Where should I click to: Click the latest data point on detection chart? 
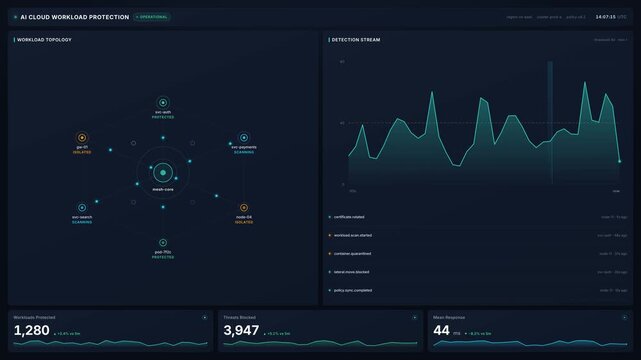620,161
